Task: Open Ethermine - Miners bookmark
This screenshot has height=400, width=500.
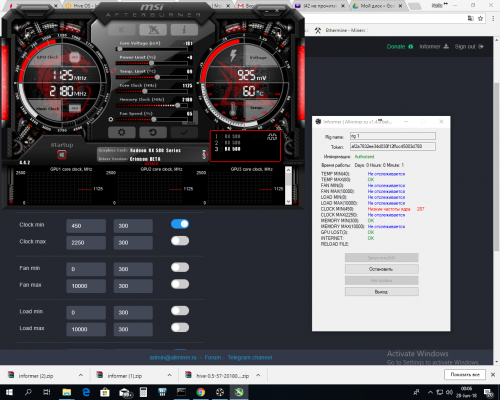Action: (x=341, y=30)
